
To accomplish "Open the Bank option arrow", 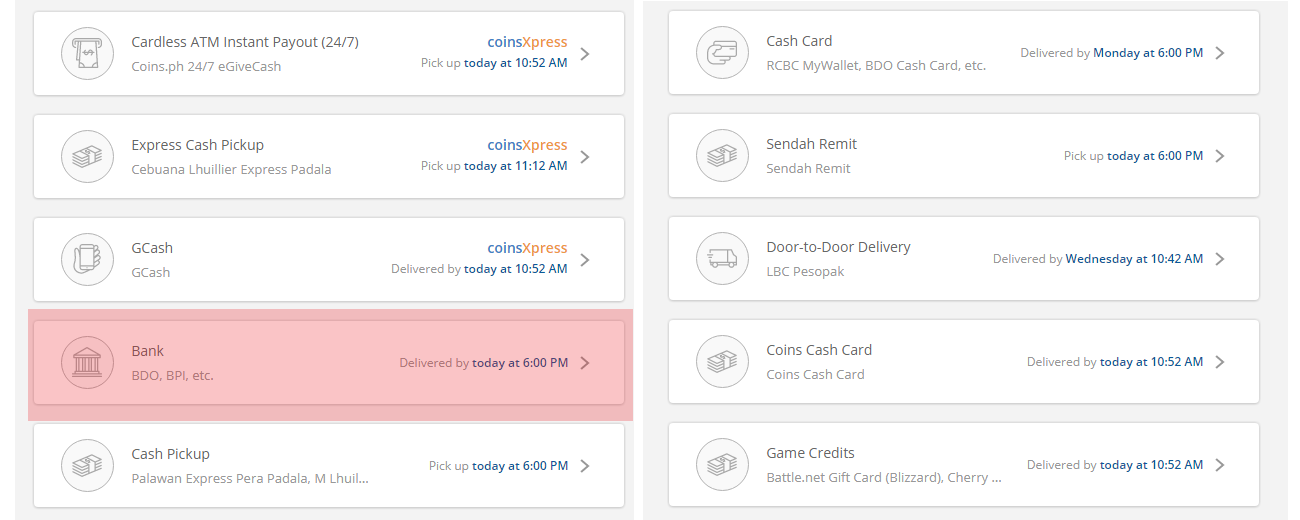I will pos(585,363).
